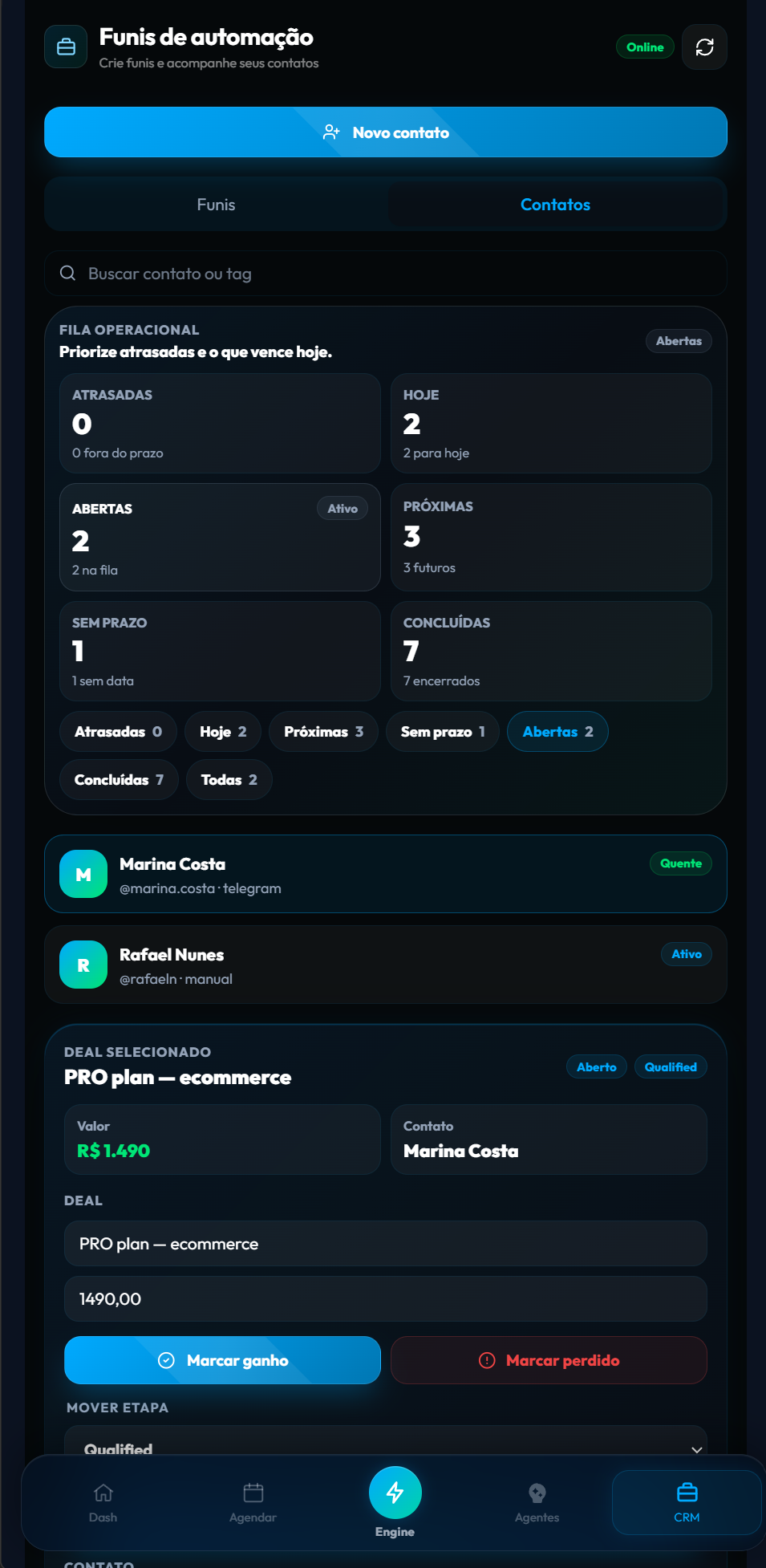Filter by Concluídas 7 chip

pyautogui.click(x=120, y=780)
